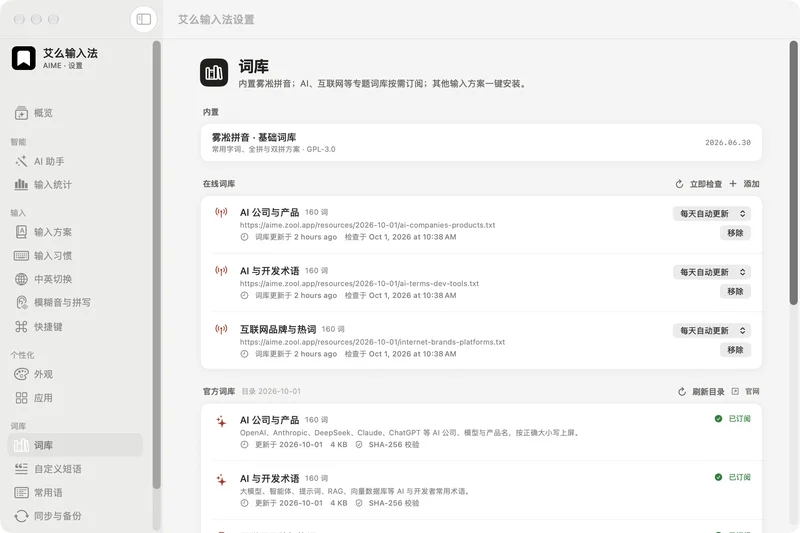
Task: Open update frequency dropdown for AI 与开发术语
Action: [x=712, y=272]
